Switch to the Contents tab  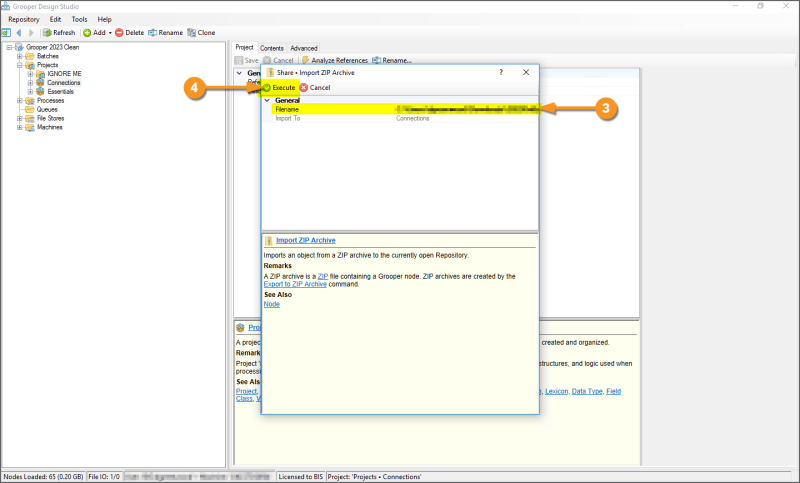pos(272,48)
